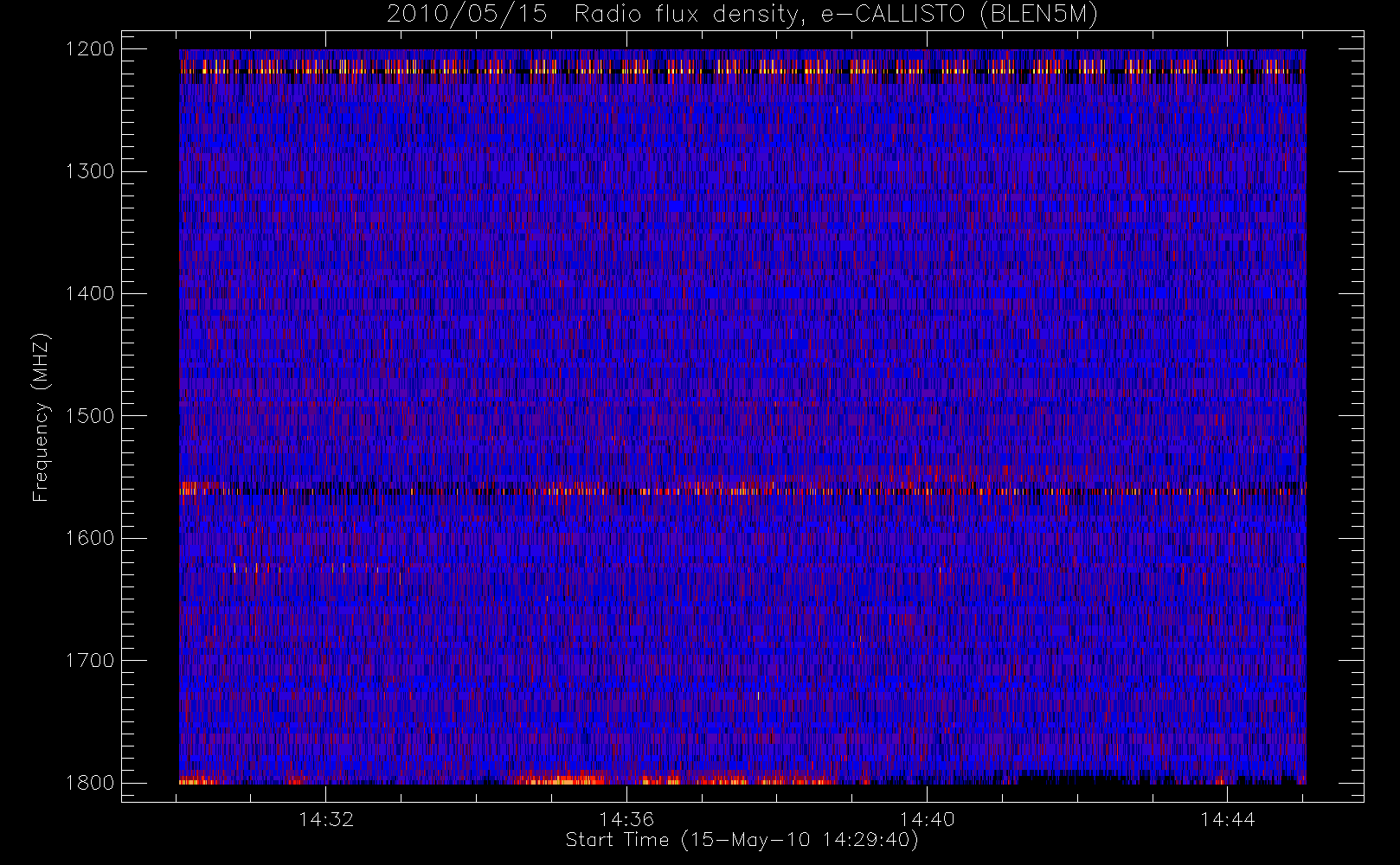The width and height of the screenshot is (1400, 865).
Task: Click the plot title 'Radio flux density, e-CALLISTO (BLEN5M)'
Action: click(x=836, y=15)
